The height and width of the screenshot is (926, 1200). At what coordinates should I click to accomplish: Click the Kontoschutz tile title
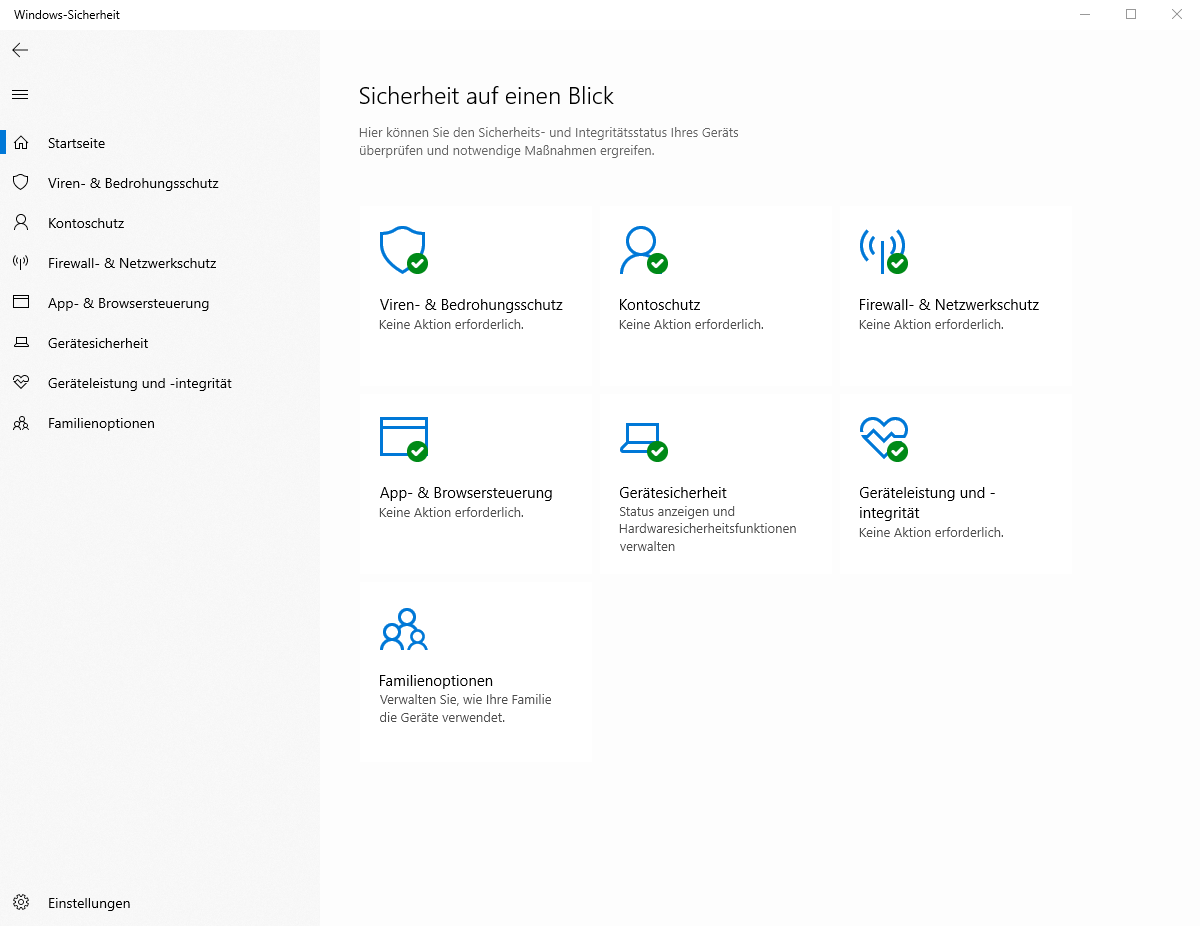click(x=659, y=305)
